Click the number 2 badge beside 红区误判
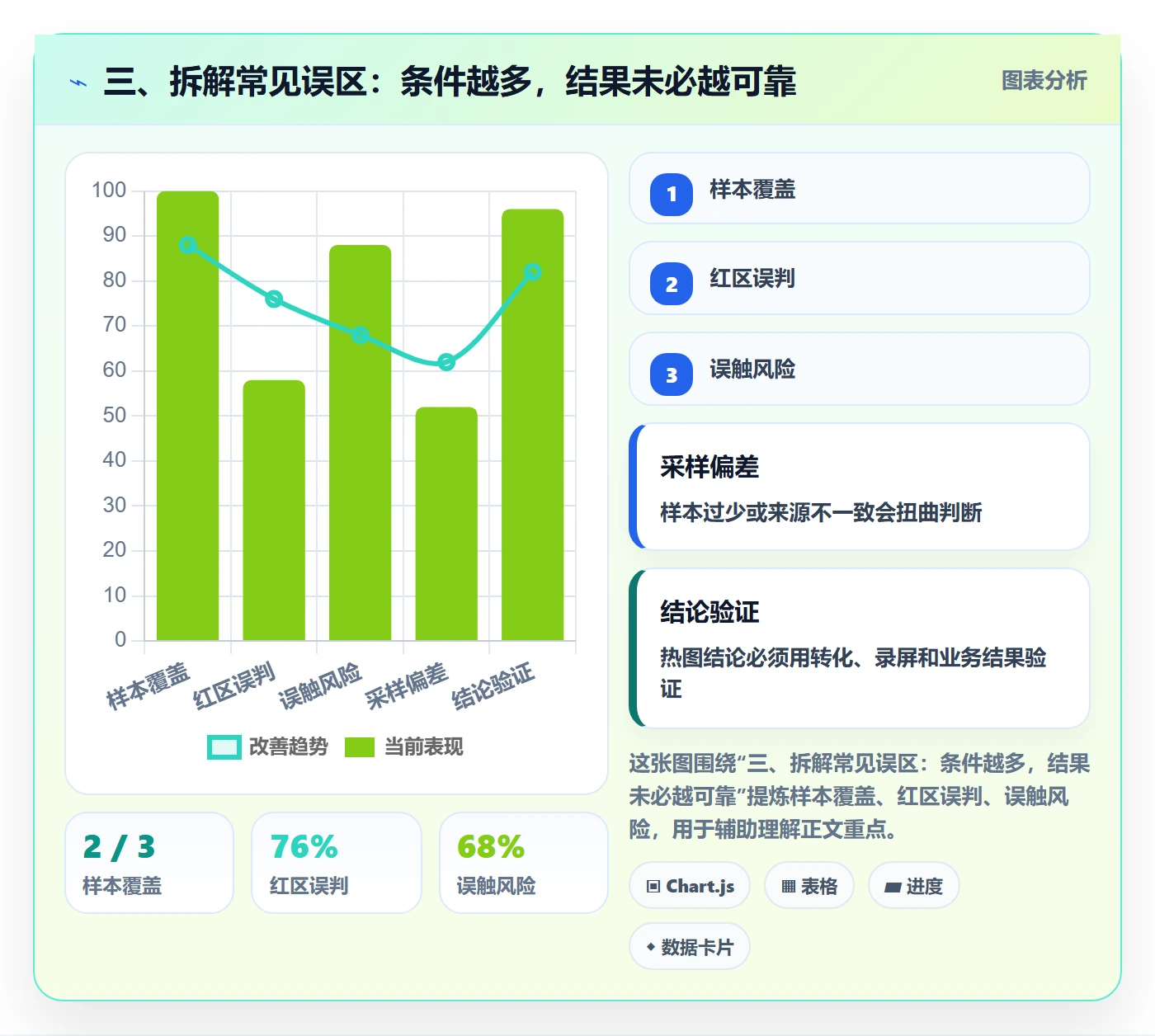The image size is (1155, 1036). tap(672, 284)
